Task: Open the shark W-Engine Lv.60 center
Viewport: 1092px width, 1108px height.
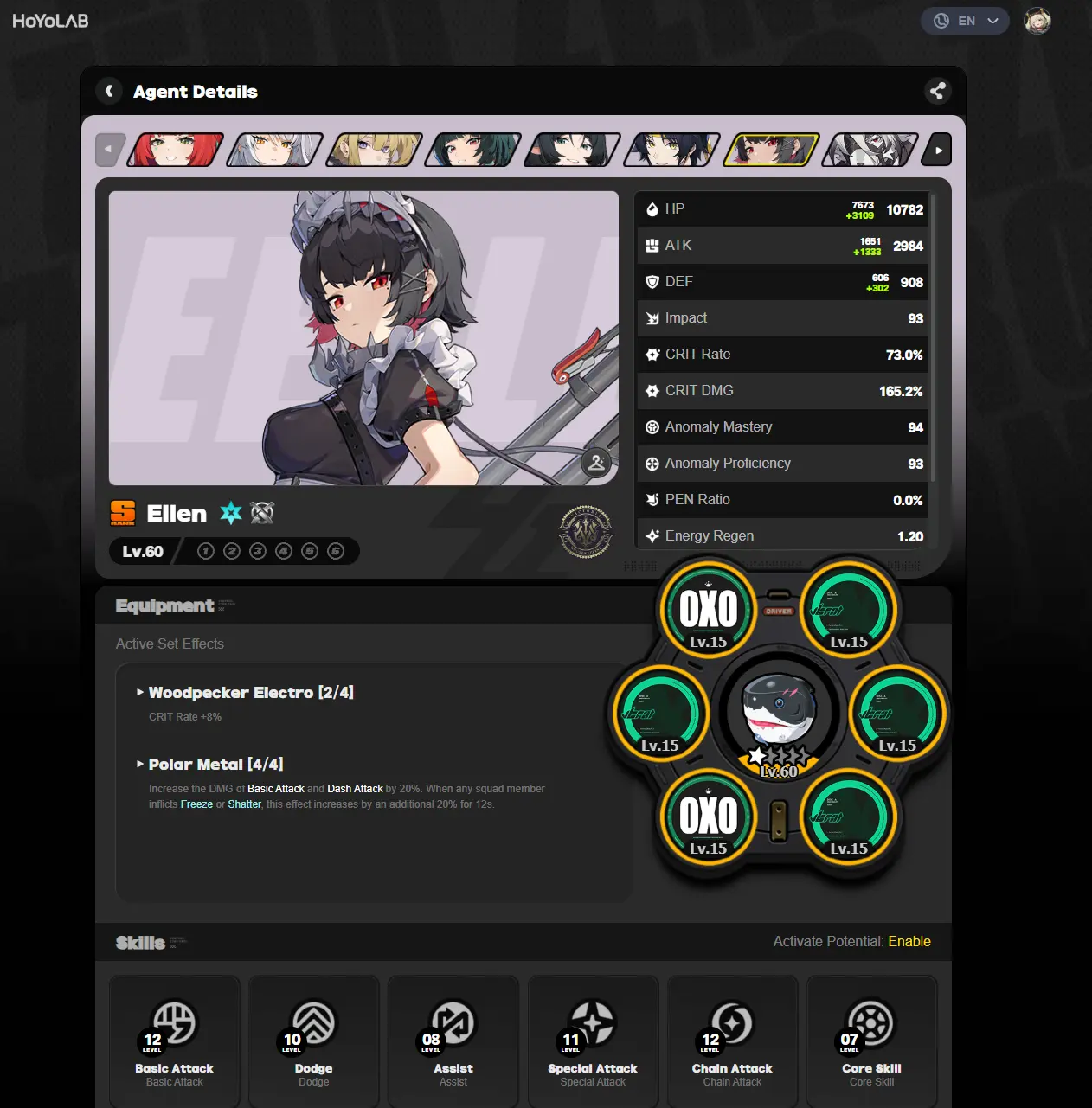Action: (779, 713)
